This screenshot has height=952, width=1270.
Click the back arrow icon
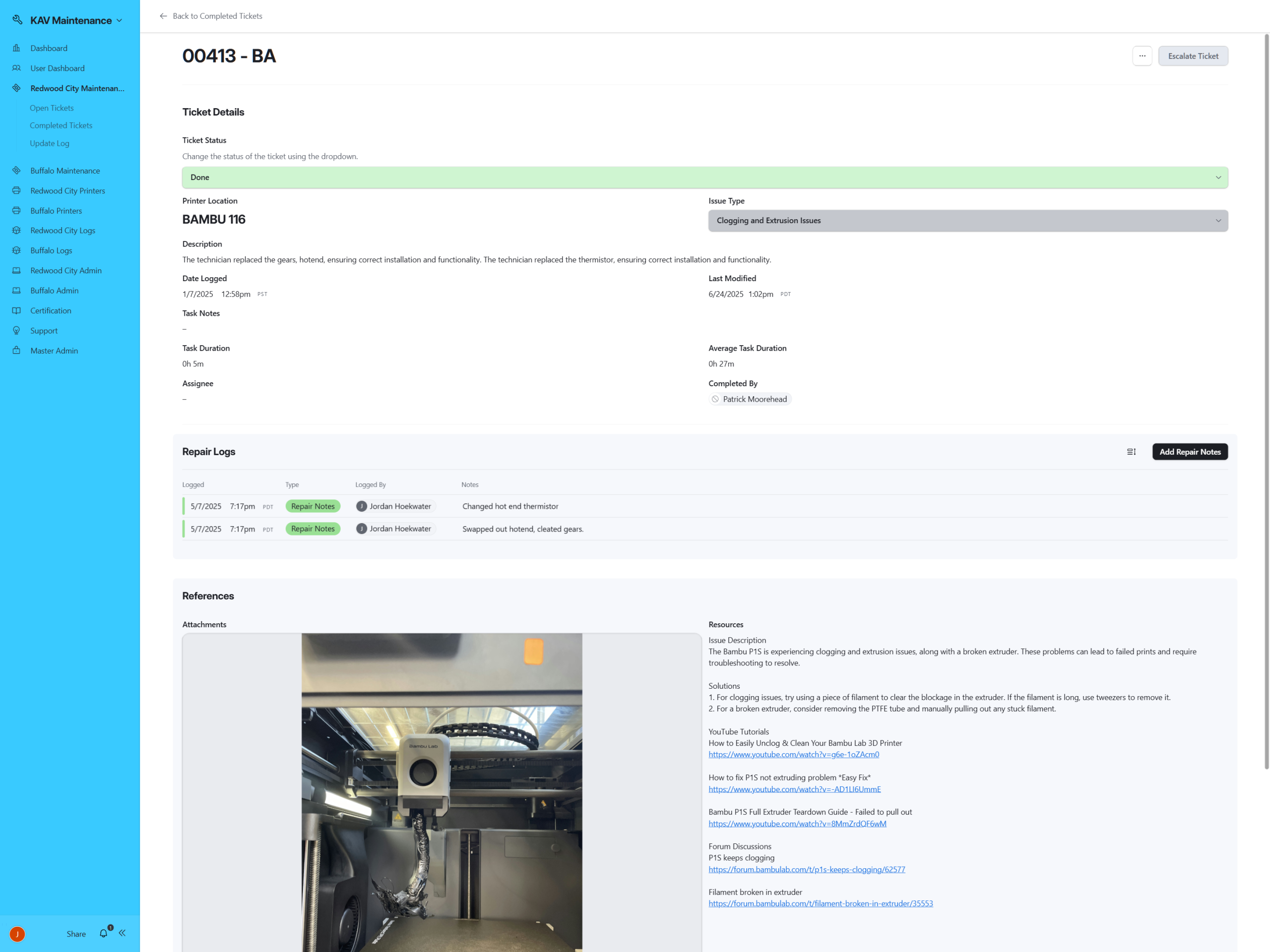[163, 16]
